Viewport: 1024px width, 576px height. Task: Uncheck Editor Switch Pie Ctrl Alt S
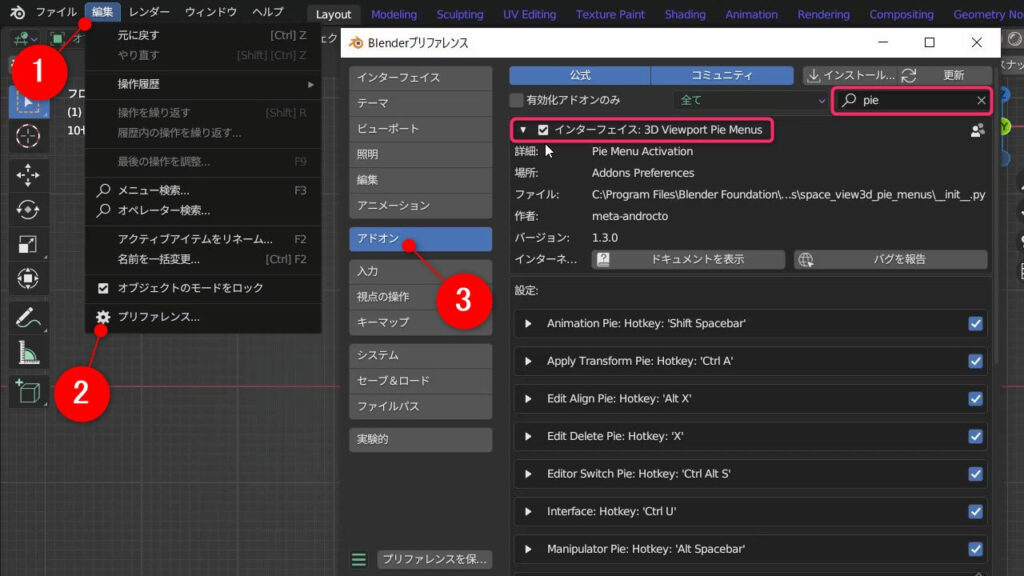(x=975, y=474)
